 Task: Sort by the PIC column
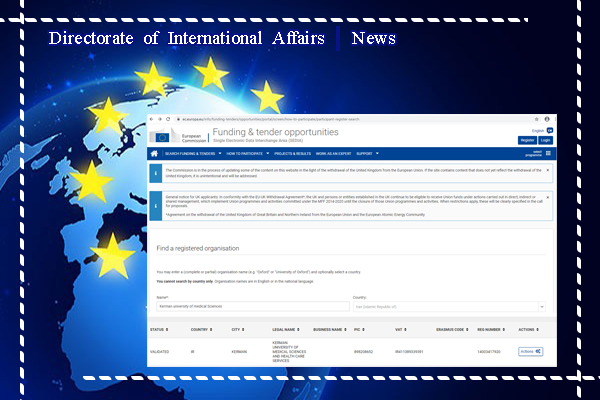[359, 330]
